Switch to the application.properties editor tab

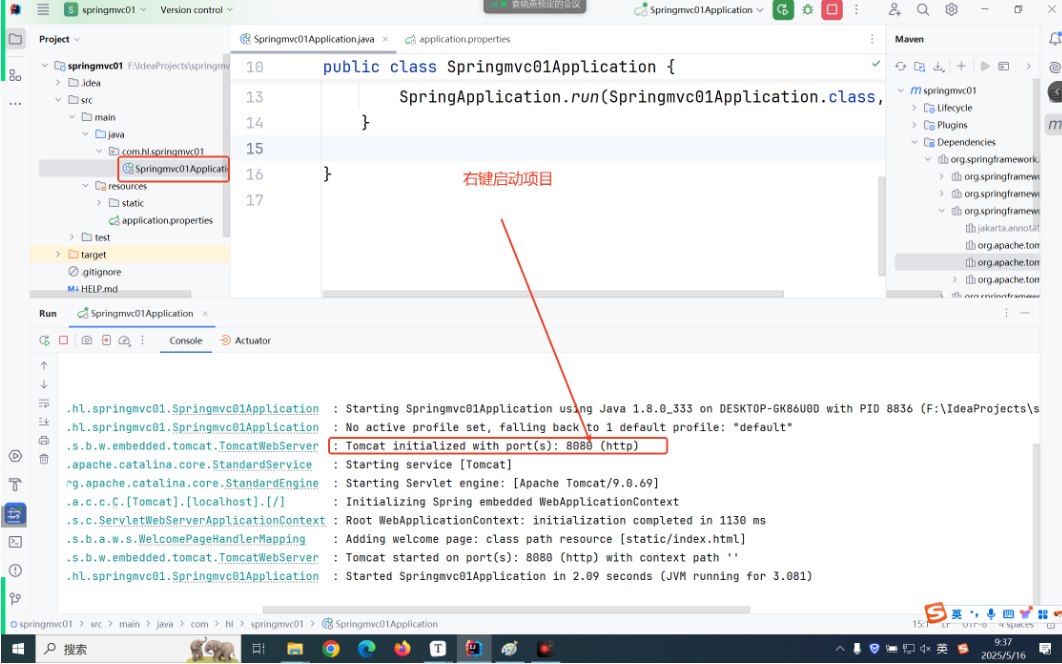point(458,39)
